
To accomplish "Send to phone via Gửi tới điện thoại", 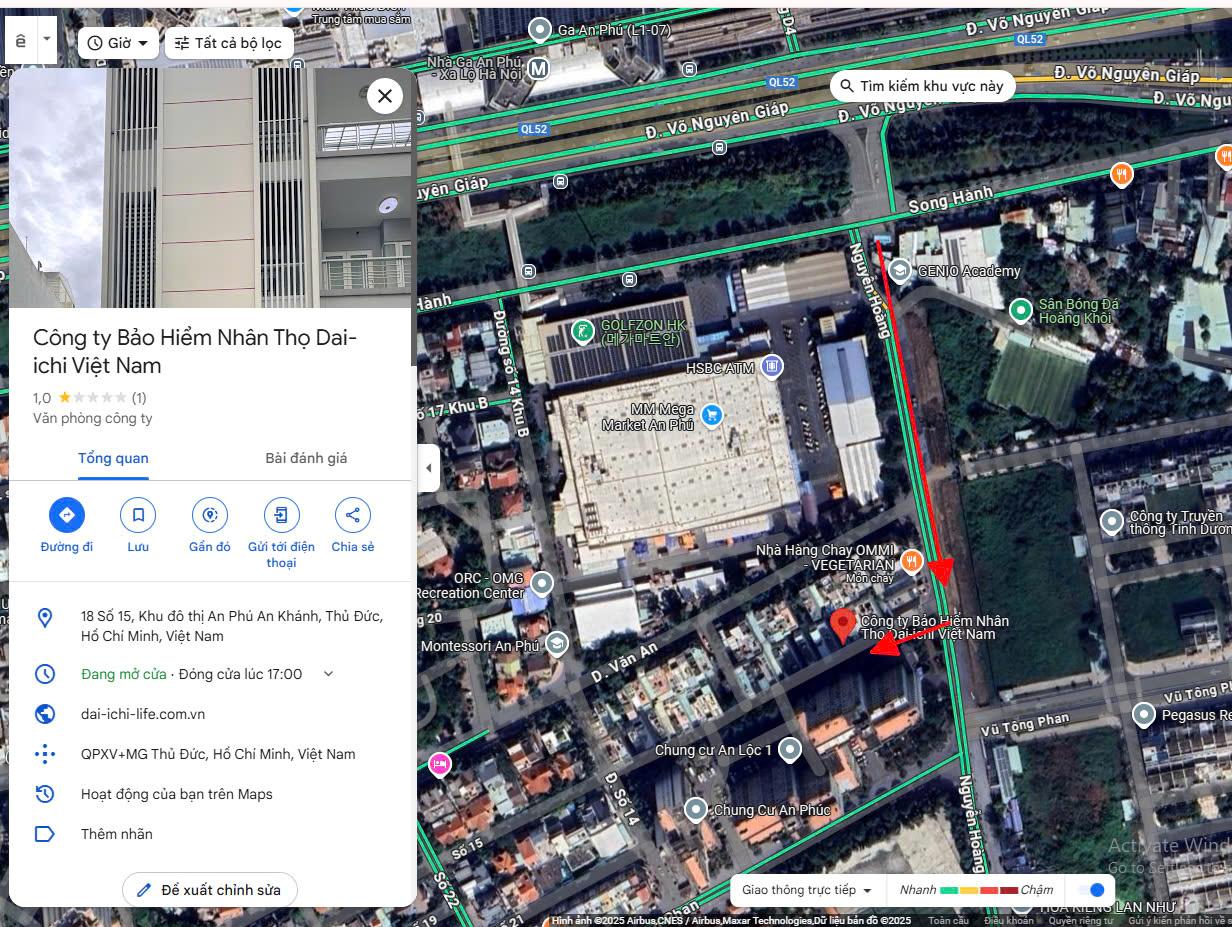I will click(282, 515).
